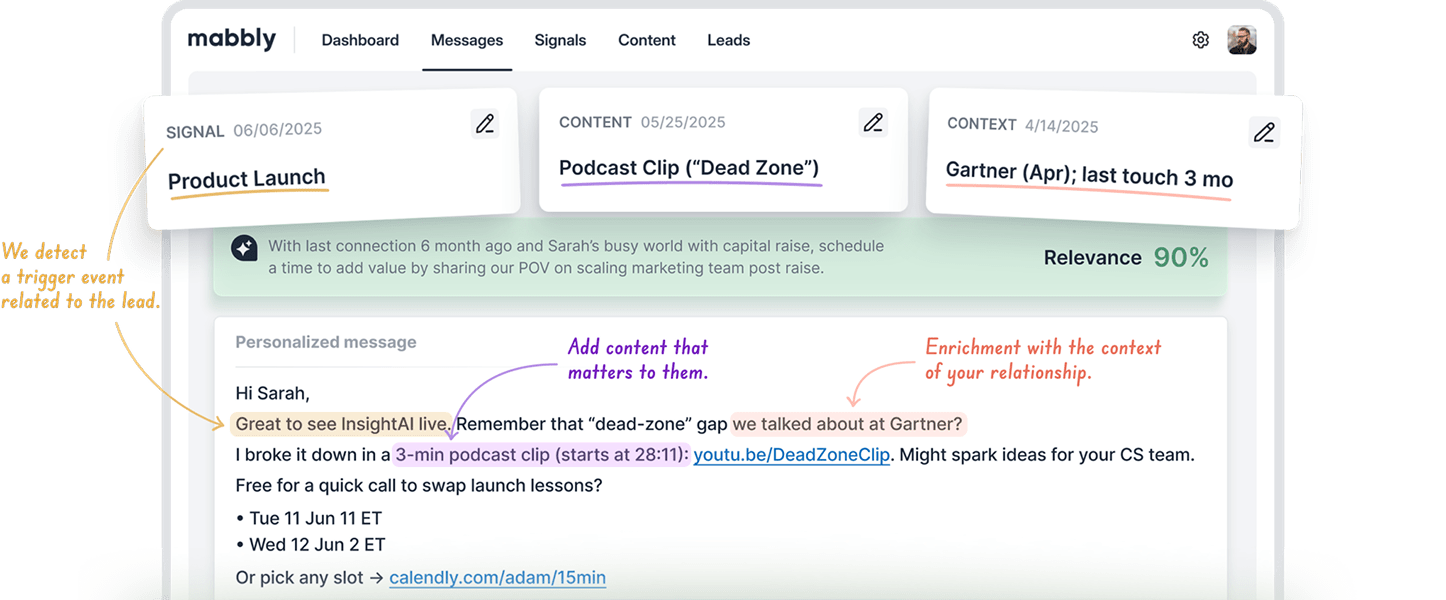Open the user profile avatar
Image resolution: width=1446 pixels, height=600 pixels.
click(x=1241, y=40)
